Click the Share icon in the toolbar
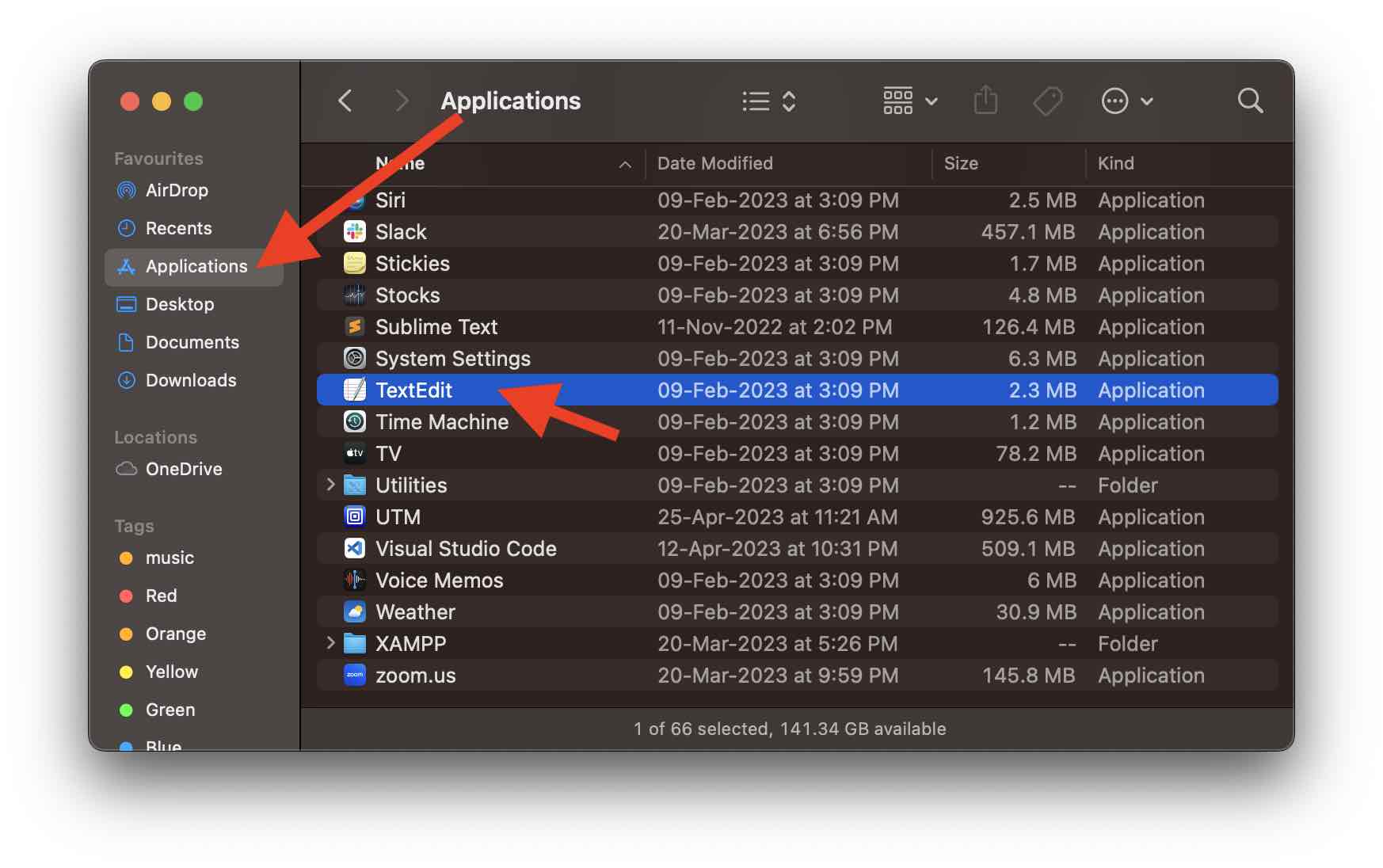Image resolution: width=1383 pixels, height=868 pixels. tap(985, 101)
